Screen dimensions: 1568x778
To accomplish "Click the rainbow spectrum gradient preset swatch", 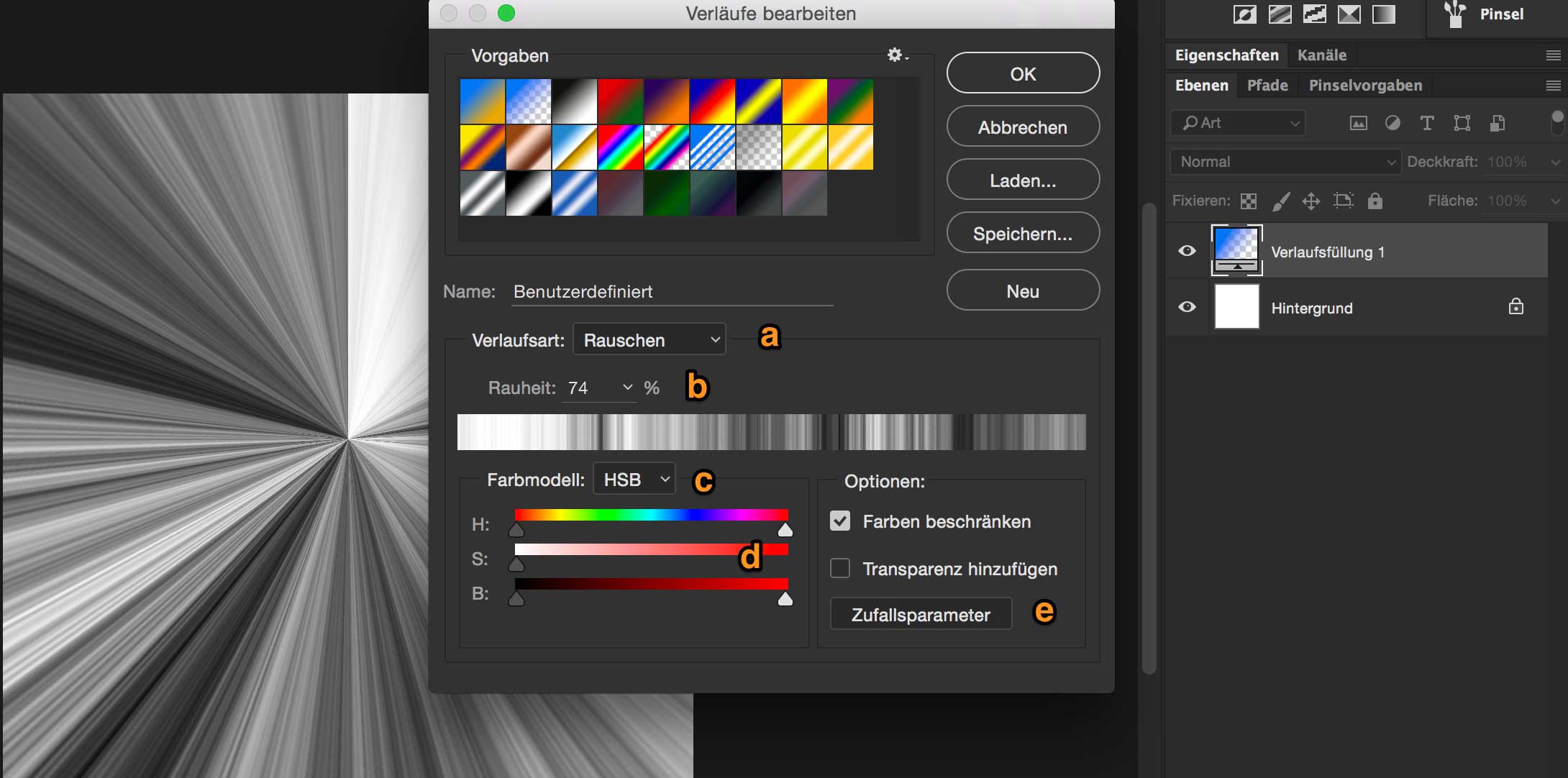I will click(x=620, y=147).
